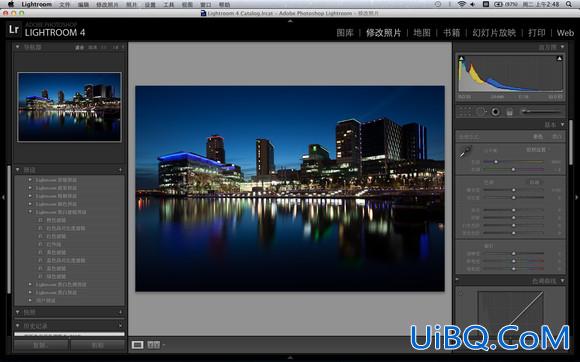Screen dimensions: 580x362
Task: Click the plus icon on Presets panel
Action: 120,170
